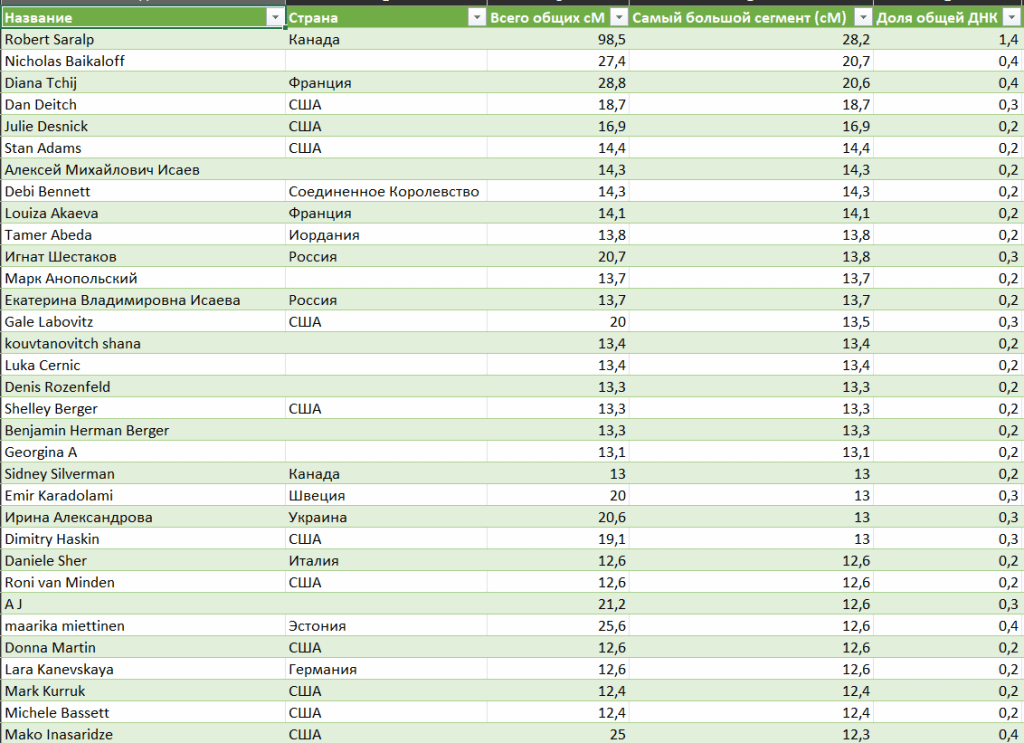Select the Название header cell
This screenshot has height=743, width=1024.
tap(130, 18)
